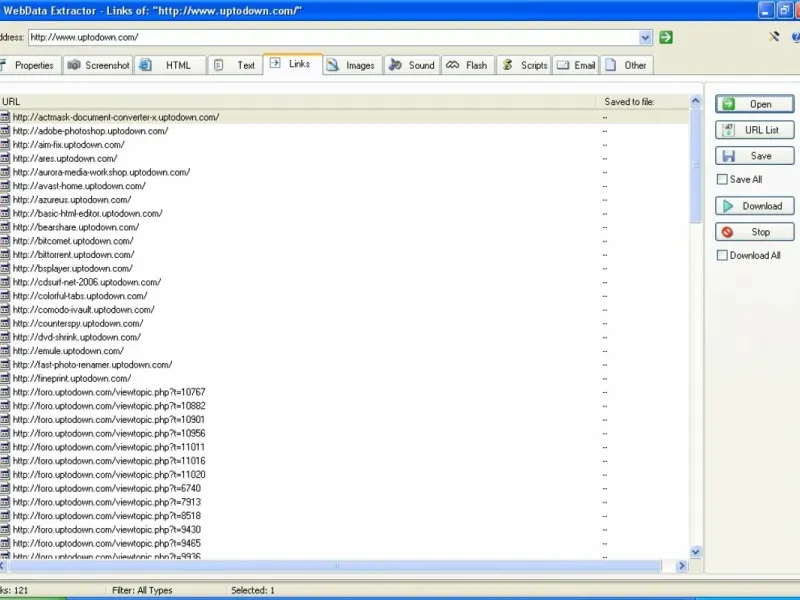This screenshot has width=800, height=600.
Task: Click the Flash tab icon
Action: (x=453, y=65)
